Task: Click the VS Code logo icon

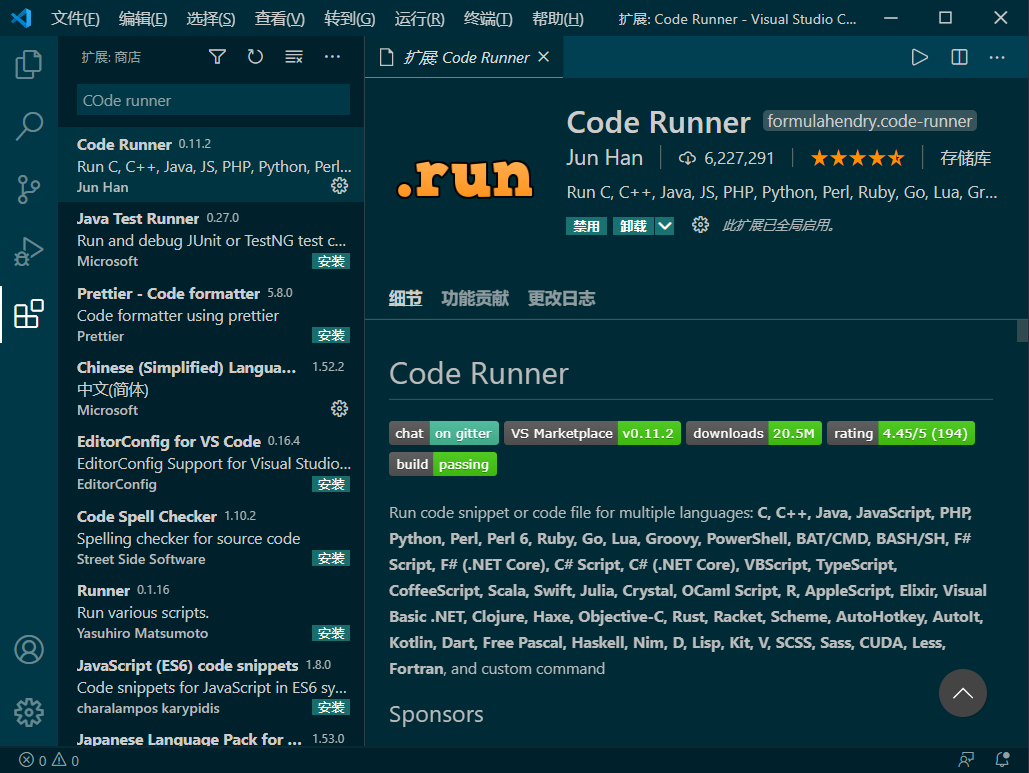Action: (21, 18)
